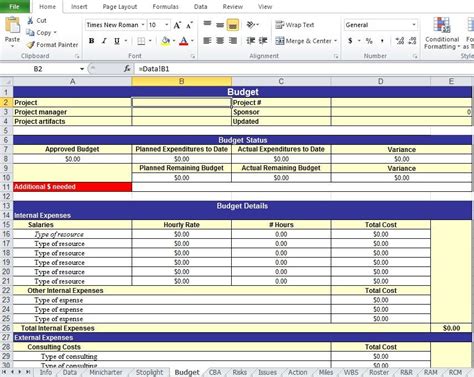The height and width of the screenshot is (377, 474).
Task: Open the Font dialog launcher
Action: [x=193, y=56]
